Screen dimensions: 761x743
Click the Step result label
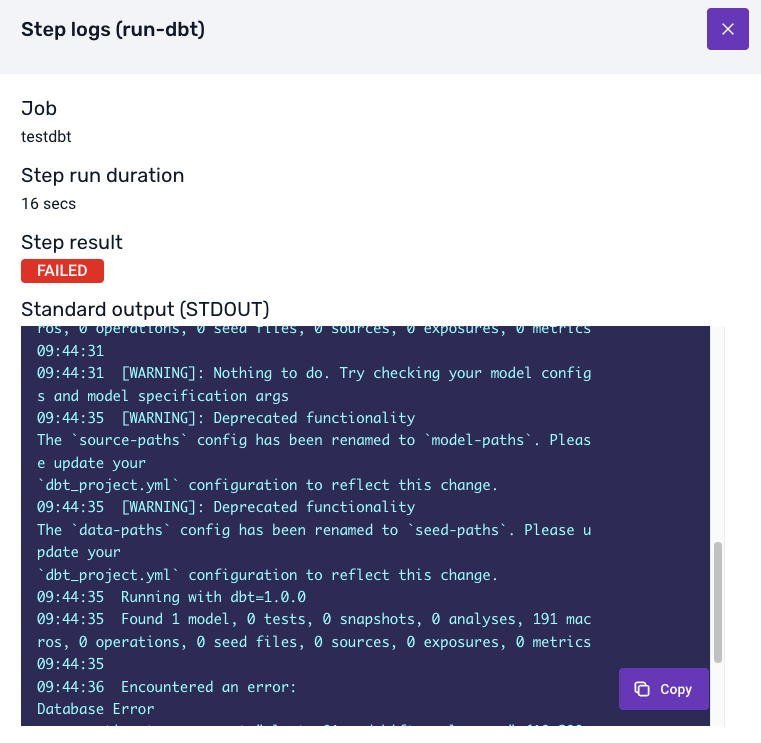72,242
